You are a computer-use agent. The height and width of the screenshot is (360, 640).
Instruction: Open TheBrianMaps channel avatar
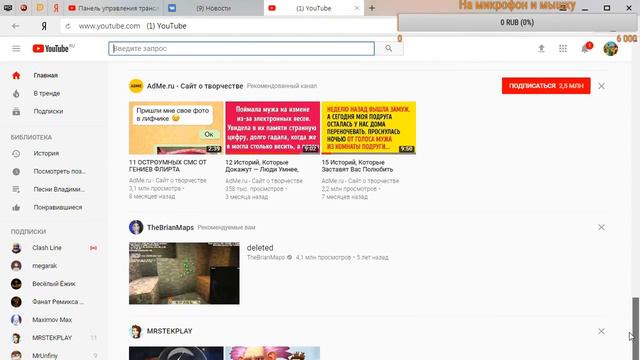tap(136, 227)
